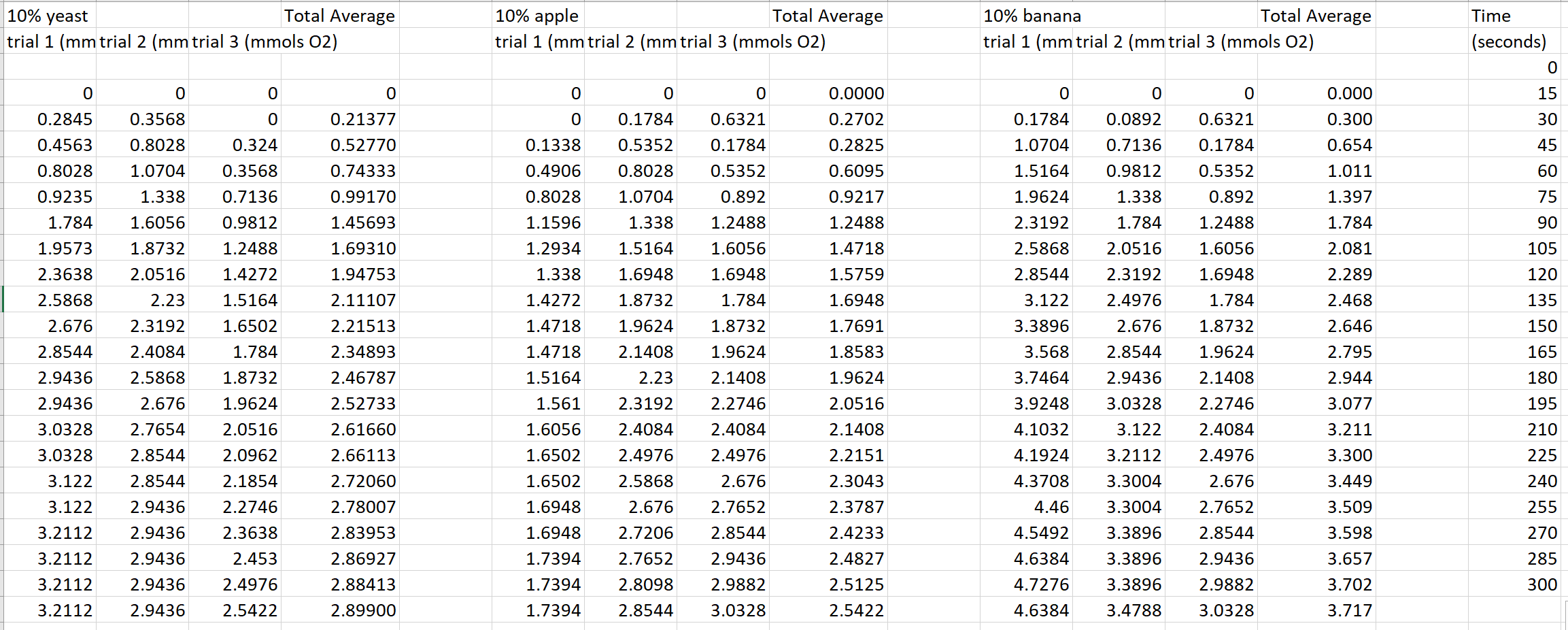Viewport: 1568px width, 630px height.
Task: Select banana trial 1 value 4.46
Action: [x=1026, y=507]
